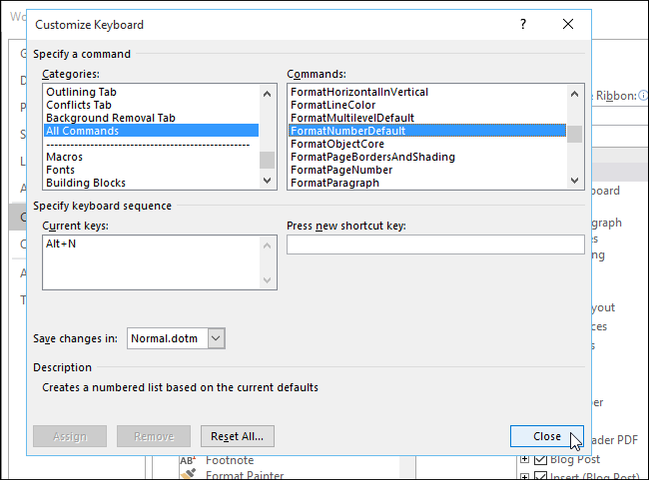Click the Footnote AB icon in background list
Viewport: 649px width, 480px height.
pos(188,460)
